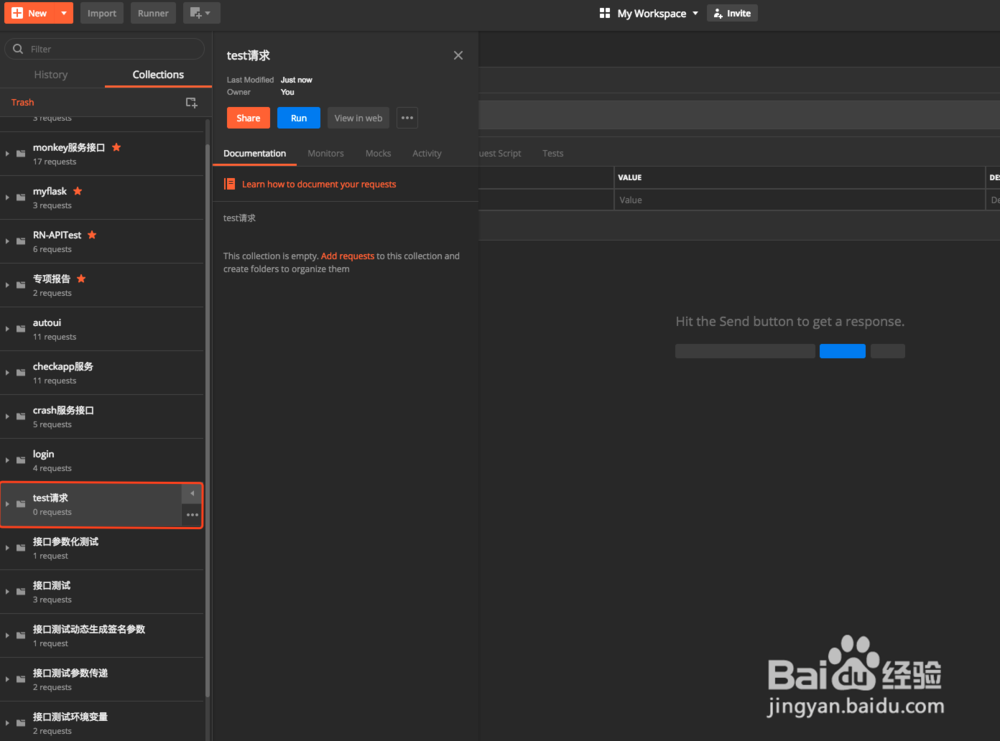This screenshot has height=741, width=1000.
Task: Click the crash服务接口 folder icon
Action: [20, 416]
